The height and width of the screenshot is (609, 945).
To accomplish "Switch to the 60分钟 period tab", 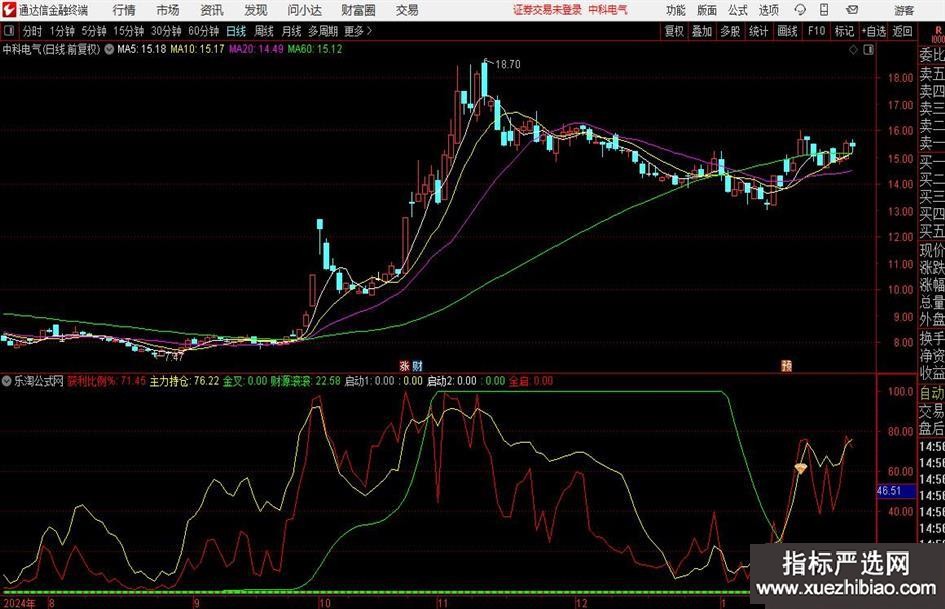I will (204, 31).
